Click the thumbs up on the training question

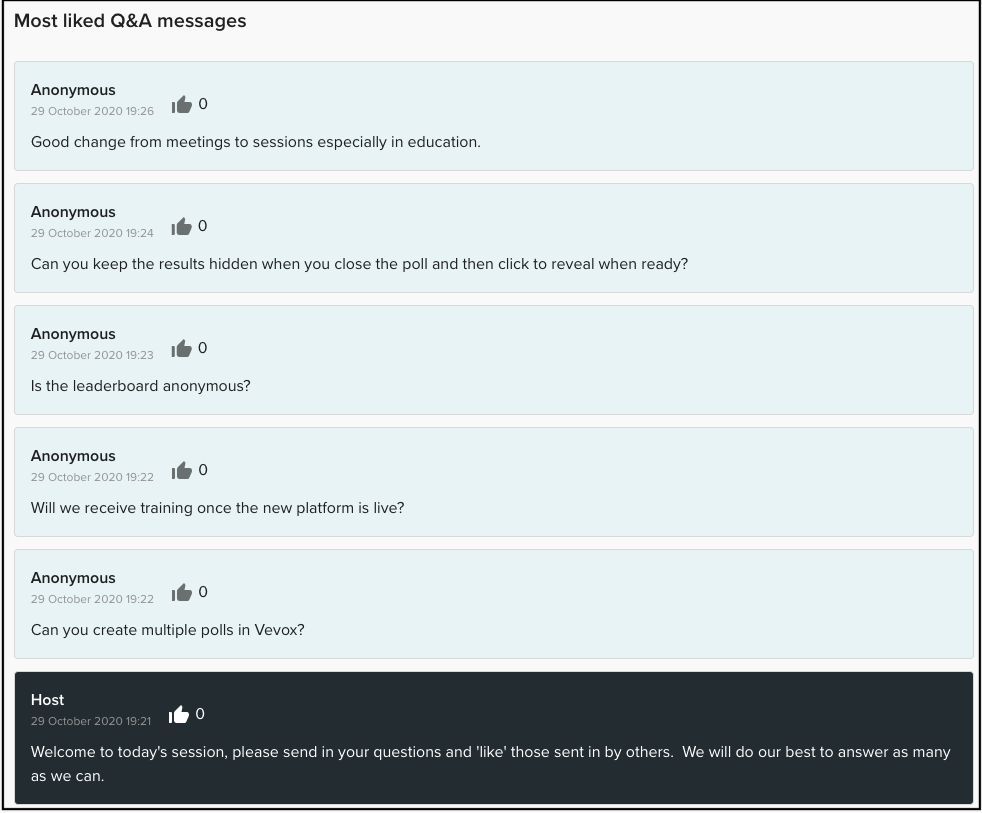(x=181, y=469)
